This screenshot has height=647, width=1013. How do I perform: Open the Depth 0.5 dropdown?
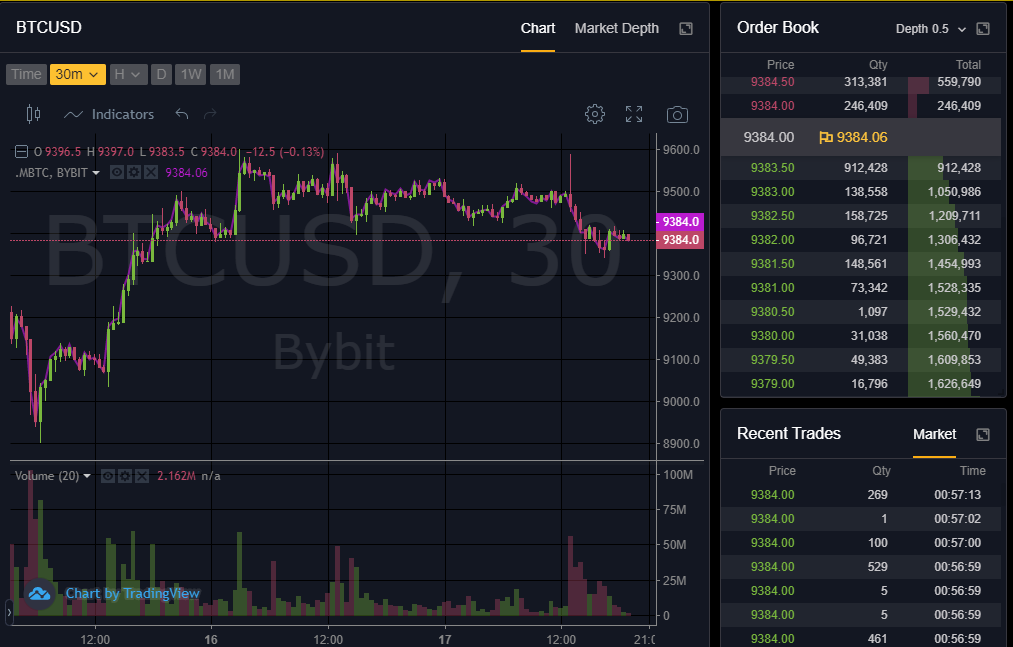click(x=930, y=29)
